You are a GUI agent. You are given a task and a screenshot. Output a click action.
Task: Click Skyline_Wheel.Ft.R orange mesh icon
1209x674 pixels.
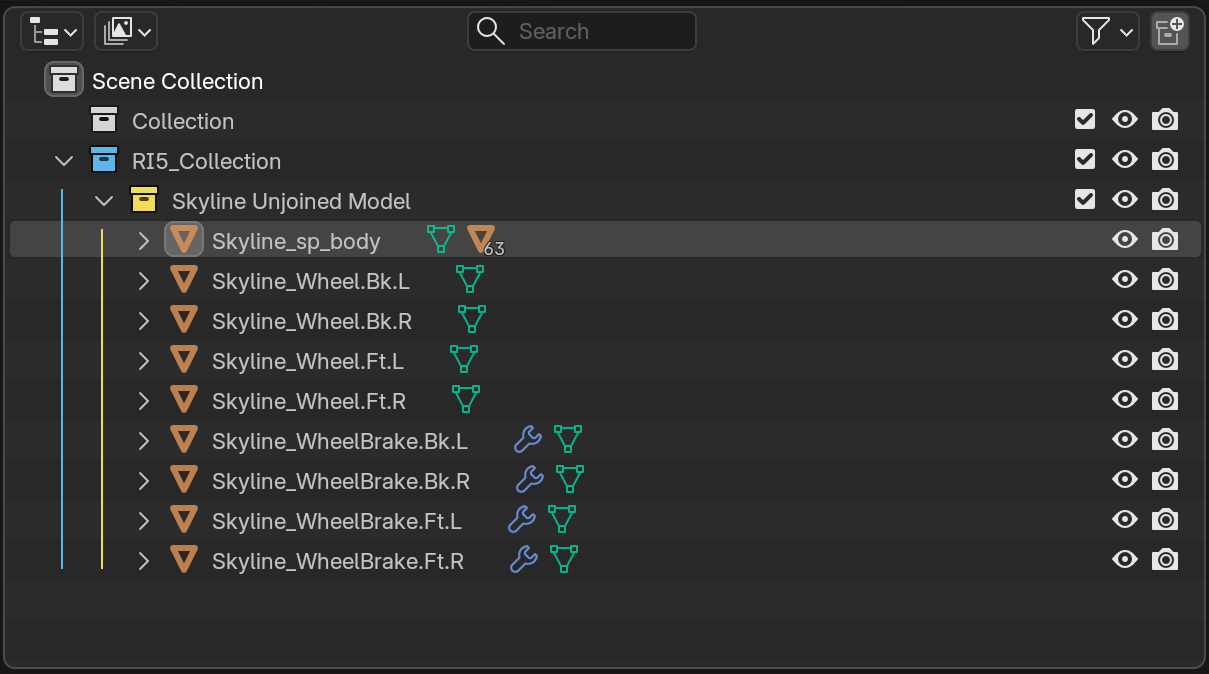pyautogui.click(x=184, y=400)
